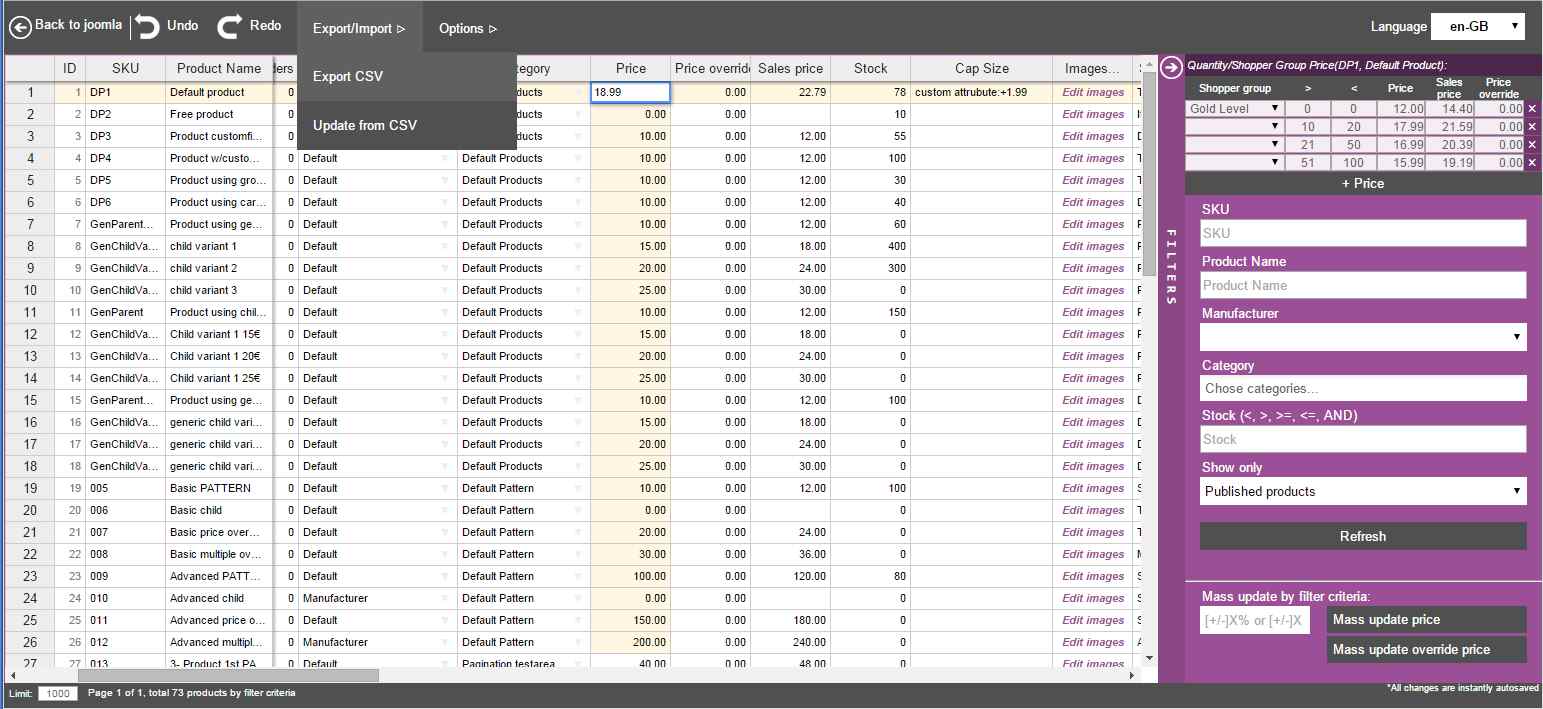Click the Undo arrow icon
This screenshot has width=1543, height=709.
coord(147,27)
